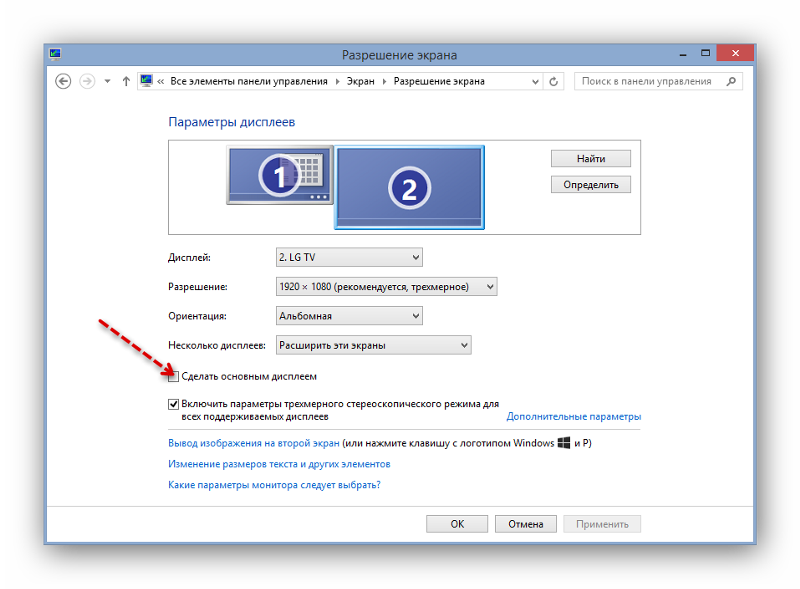Click the search magnifier icon

(731, 81)
